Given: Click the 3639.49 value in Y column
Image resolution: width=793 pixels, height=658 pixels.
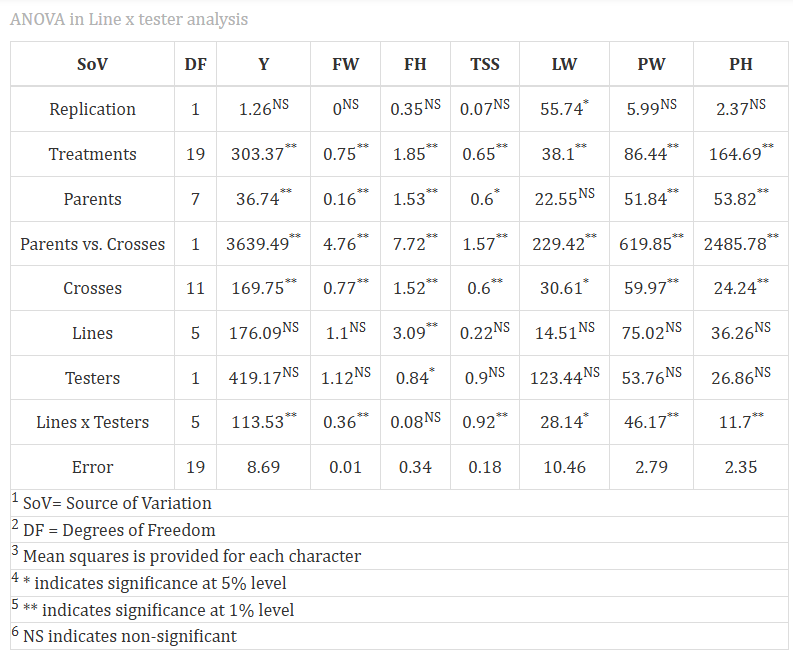Looking at the screenshot, I should pos(263,243).
